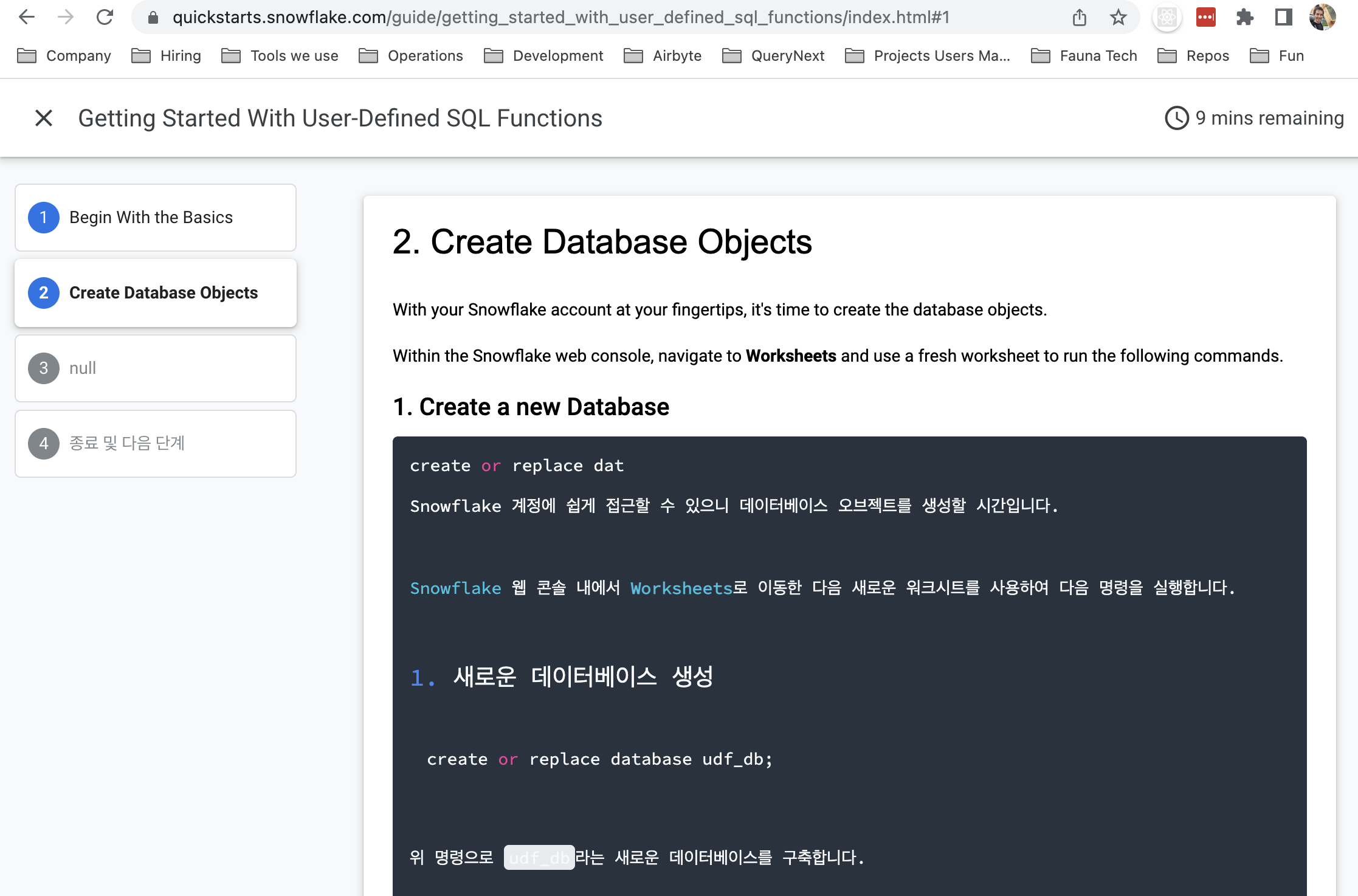Go forward to the next page
This screenshot has height=896, width=1358.
[66, 17]
